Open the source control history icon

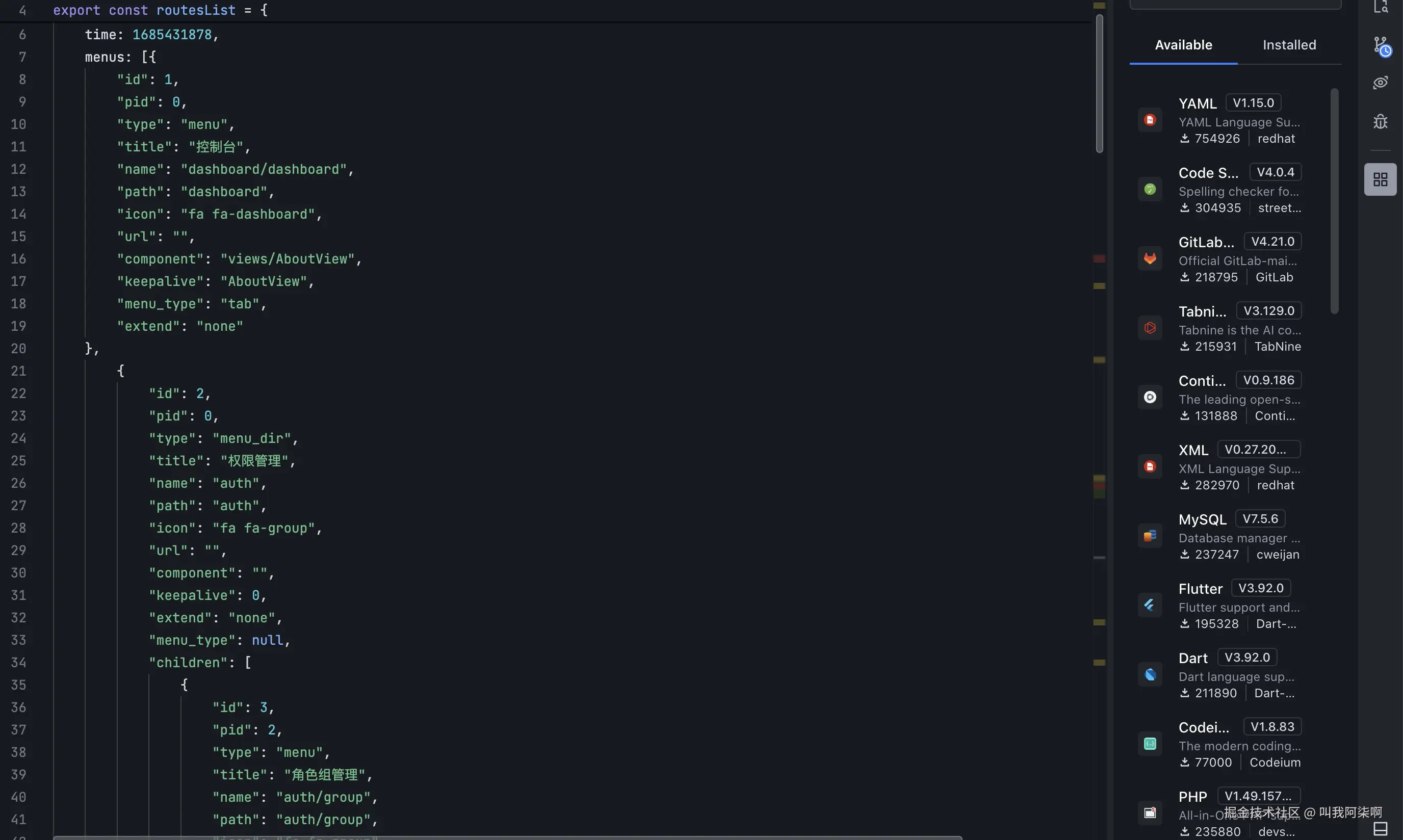pyautogui.click(x=1381, y=45)
